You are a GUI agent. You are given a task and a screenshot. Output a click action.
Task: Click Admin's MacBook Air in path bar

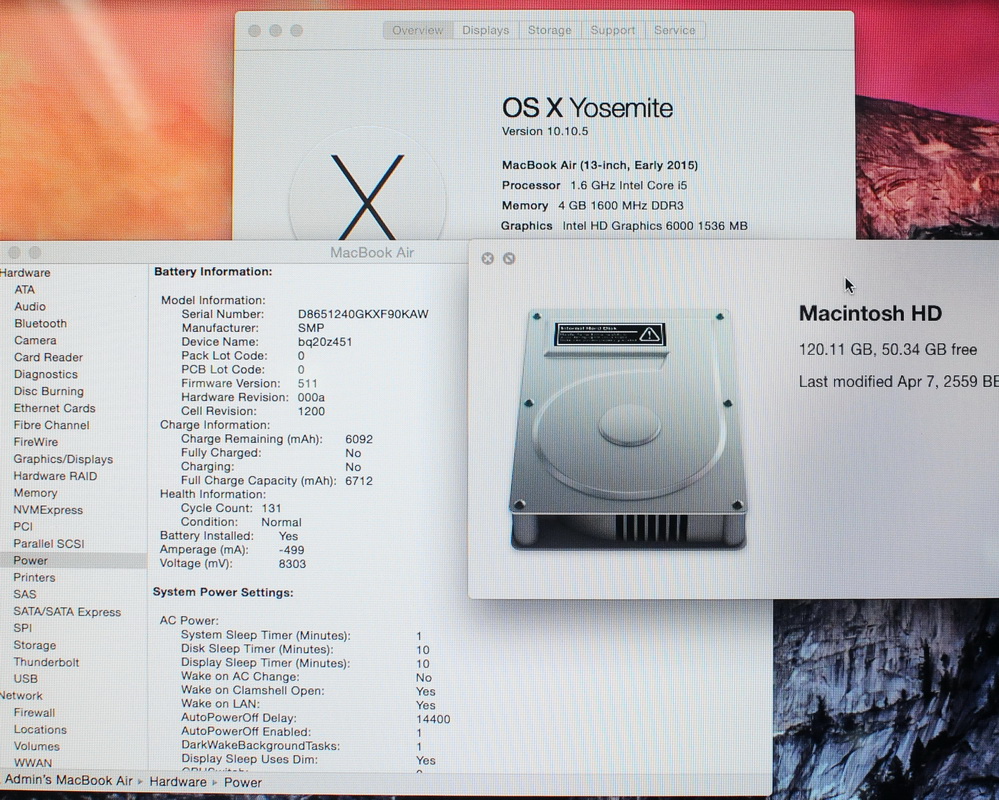pos(68,781)
